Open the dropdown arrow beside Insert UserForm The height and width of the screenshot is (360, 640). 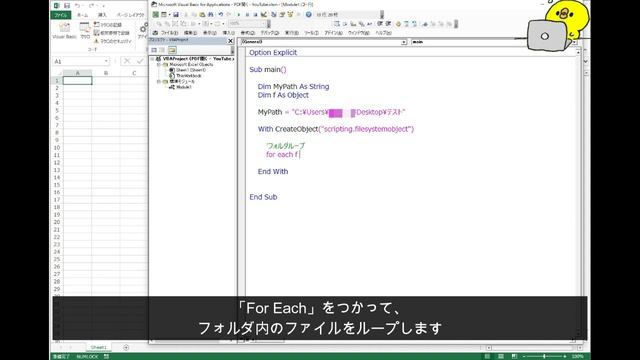[169, 15]
